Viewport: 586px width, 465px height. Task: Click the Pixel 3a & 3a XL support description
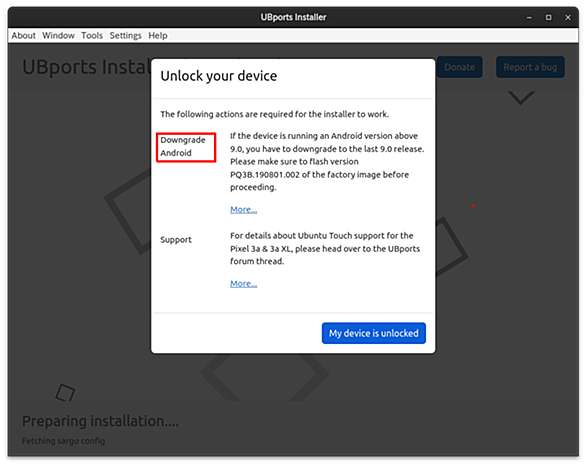[x=325, y=249]
